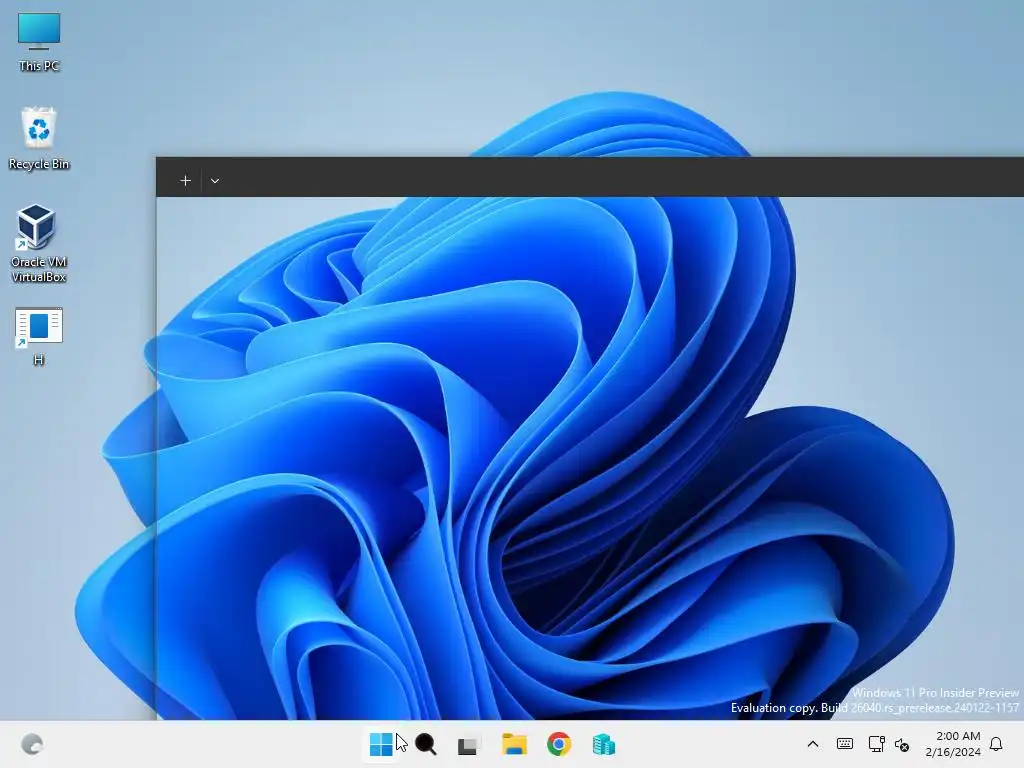The width and height of the screenshot is (1024, 768).
Task: Launch File Explorer from the taskbar
Action: pos(515,744)
